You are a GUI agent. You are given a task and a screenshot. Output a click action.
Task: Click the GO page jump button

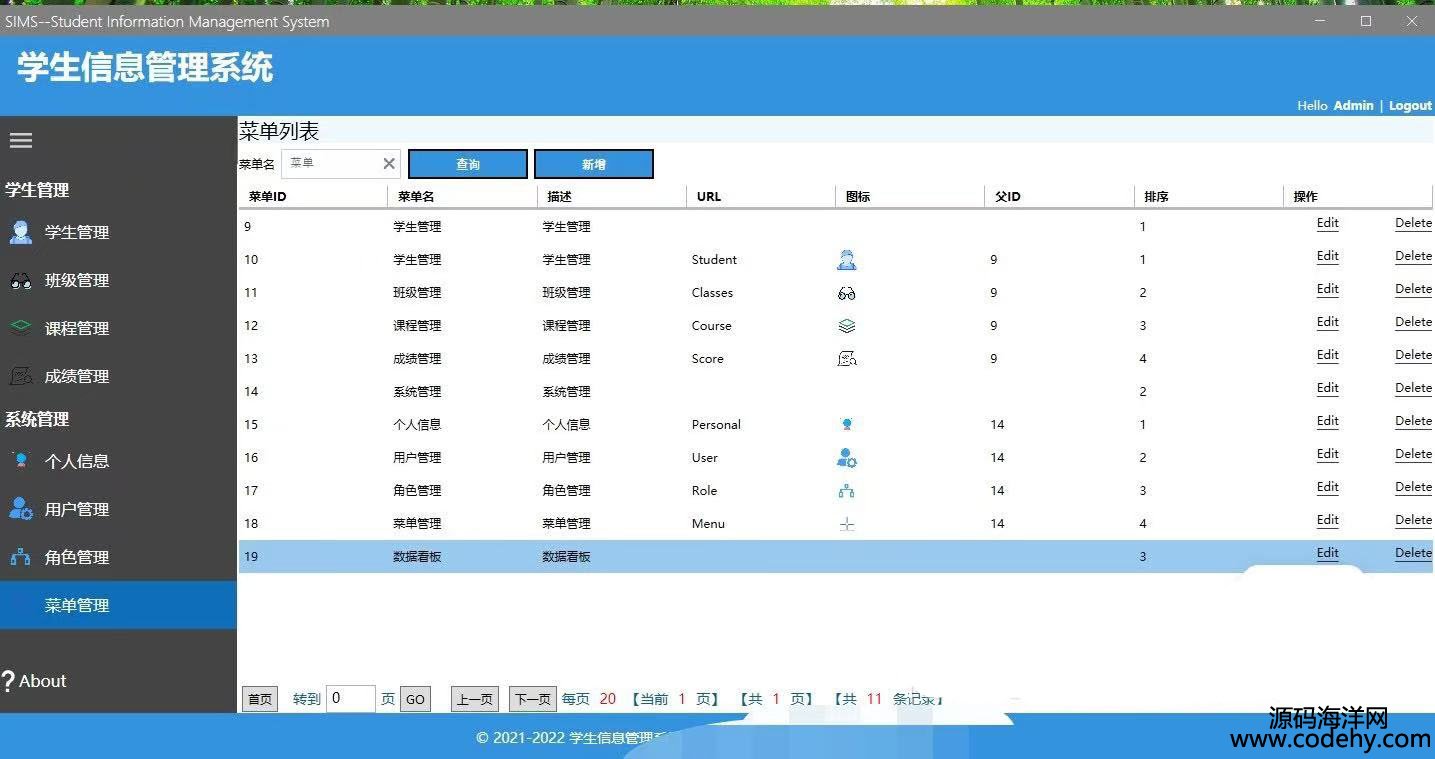[x=415, y=699]
